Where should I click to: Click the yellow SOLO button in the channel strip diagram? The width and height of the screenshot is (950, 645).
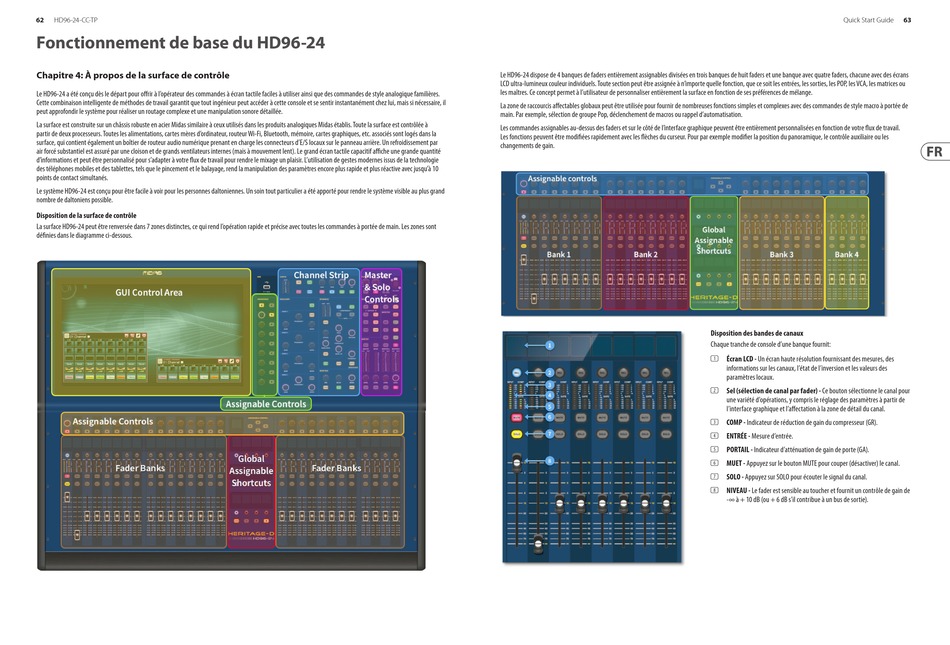coord(517,434)
